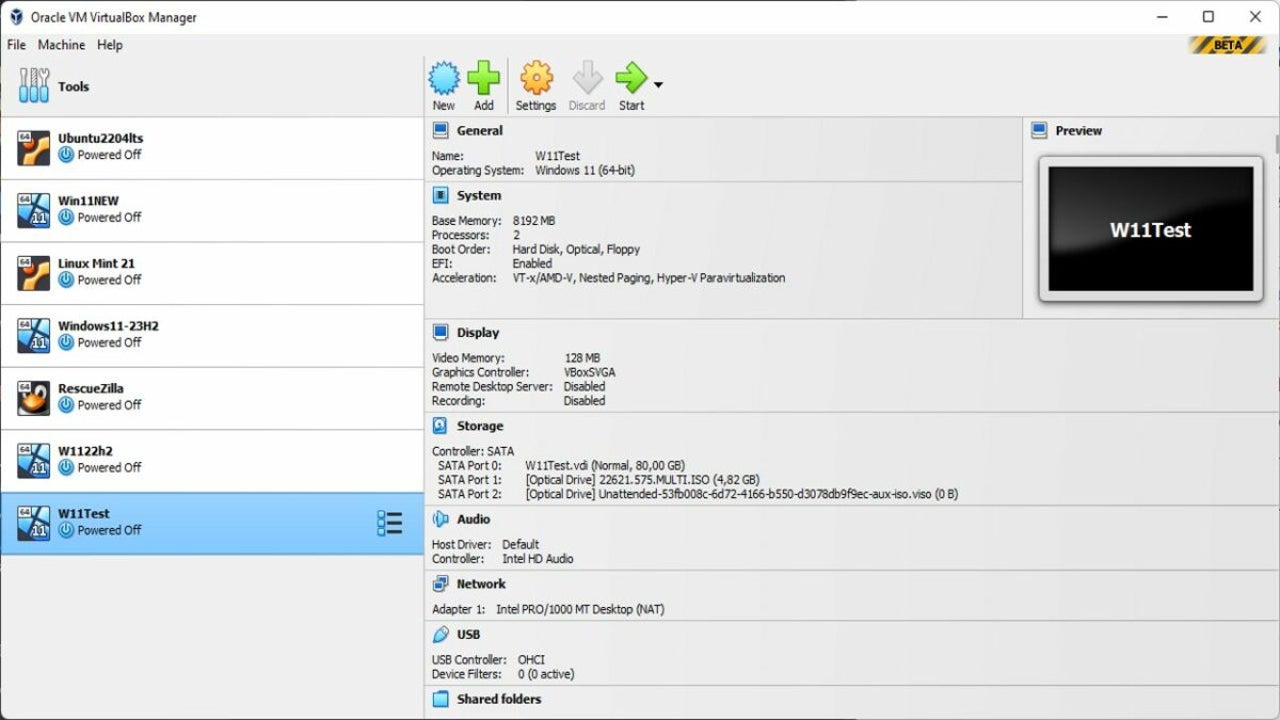The image size is (1280, 720).
Task: Click the Base Memory 8192 MB value
Action: (x=534, y=220)
